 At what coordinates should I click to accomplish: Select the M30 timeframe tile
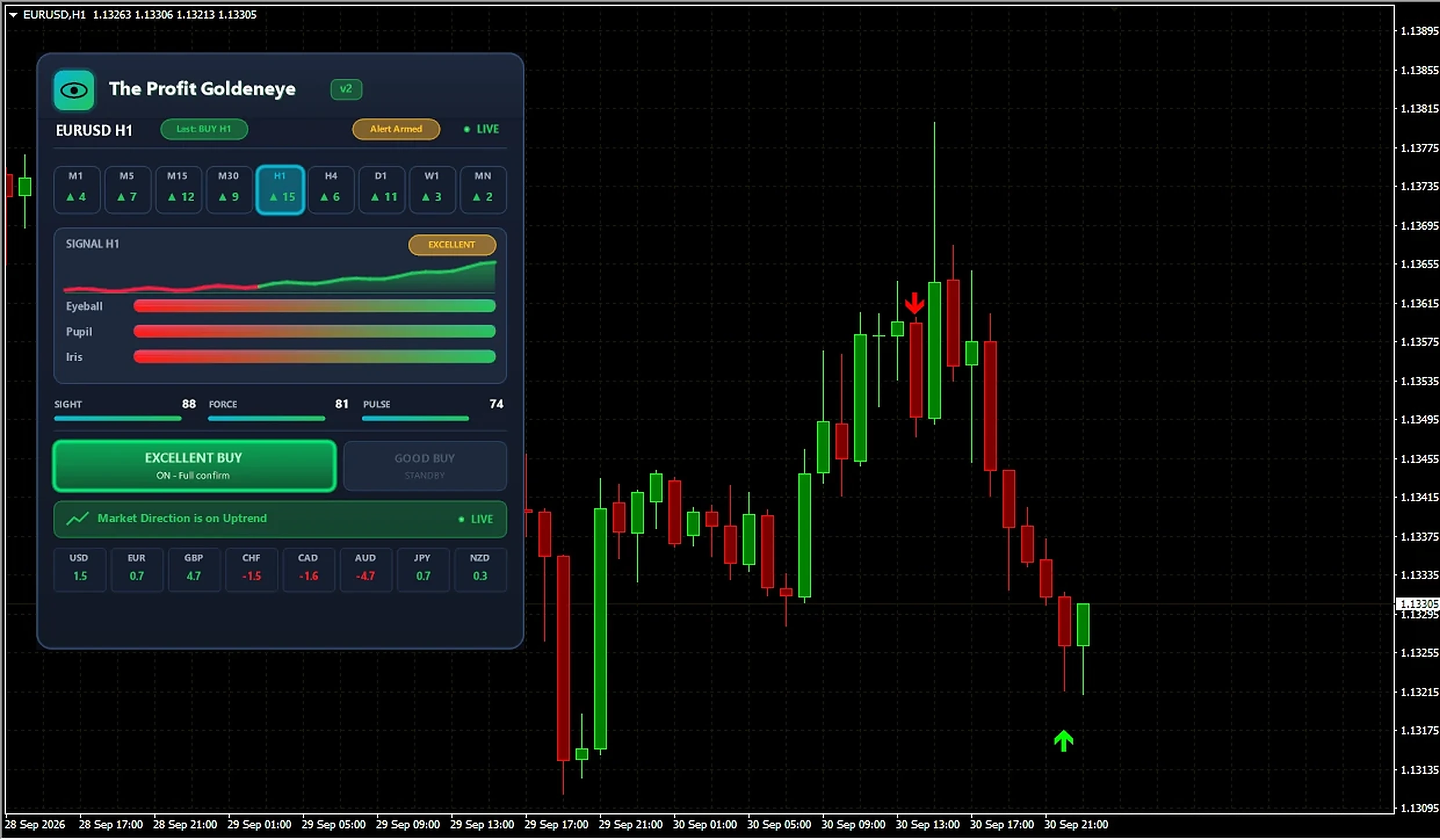(x=229, y=190)
